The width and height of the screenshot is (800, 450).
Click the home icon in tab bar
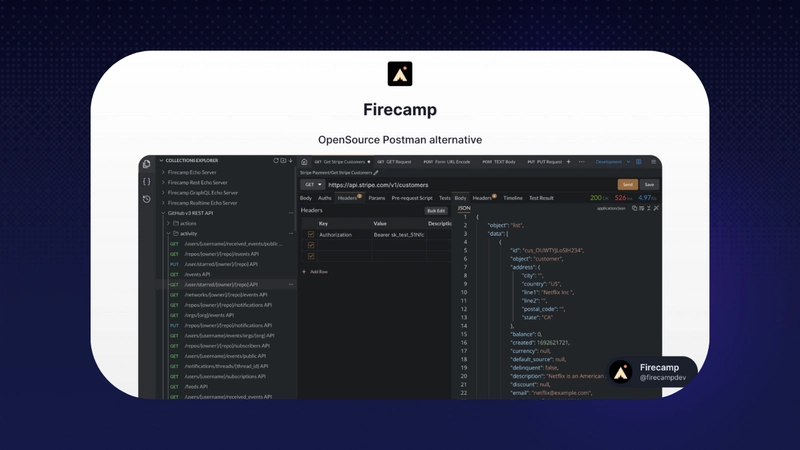pyautogui.click(x=305, y=161)
